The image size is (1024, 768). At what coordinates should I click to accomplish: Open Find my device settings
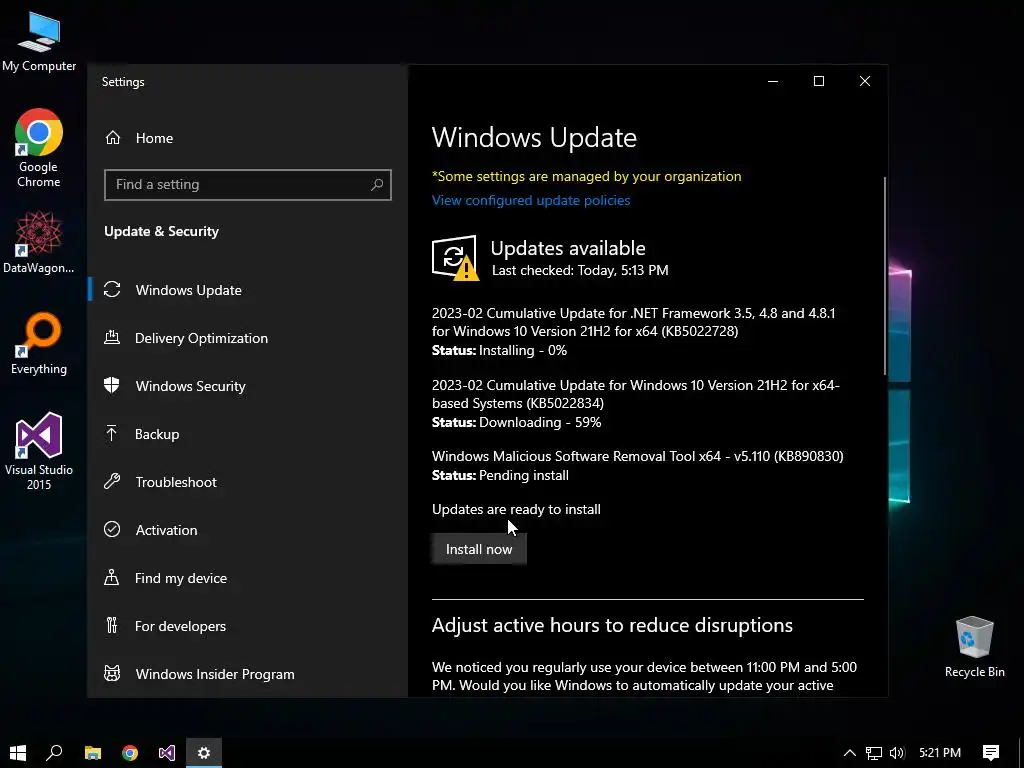pos(248,578)
